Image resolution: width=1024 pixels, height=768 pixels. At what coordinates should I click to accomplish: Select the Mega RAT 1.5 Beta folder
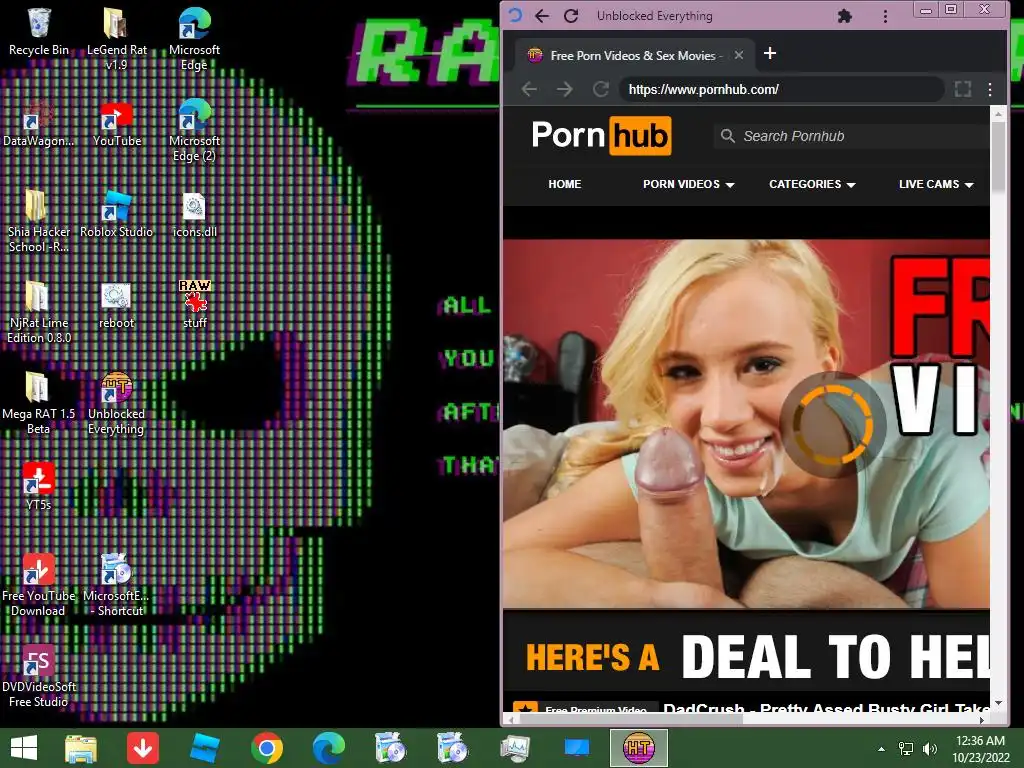pyautogui.click(x=39, y=402)
